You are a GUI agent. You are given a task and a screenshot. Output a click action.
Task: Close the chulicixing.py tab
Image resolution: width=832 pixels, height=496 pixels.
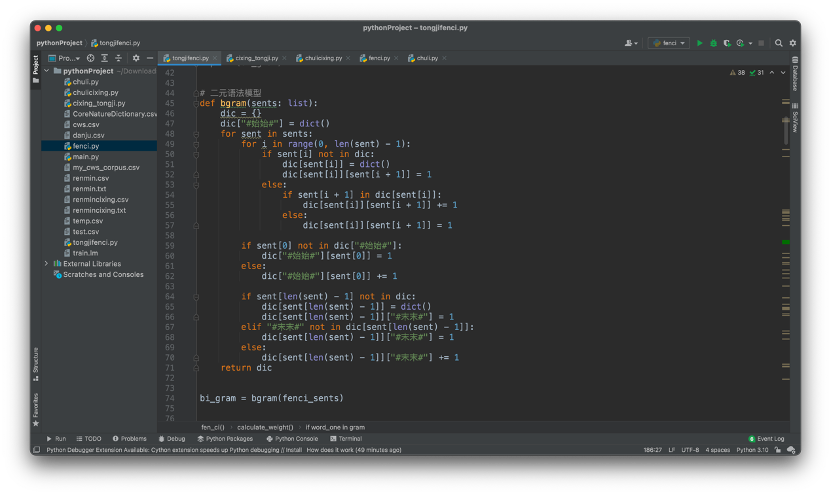pos(348,58)
